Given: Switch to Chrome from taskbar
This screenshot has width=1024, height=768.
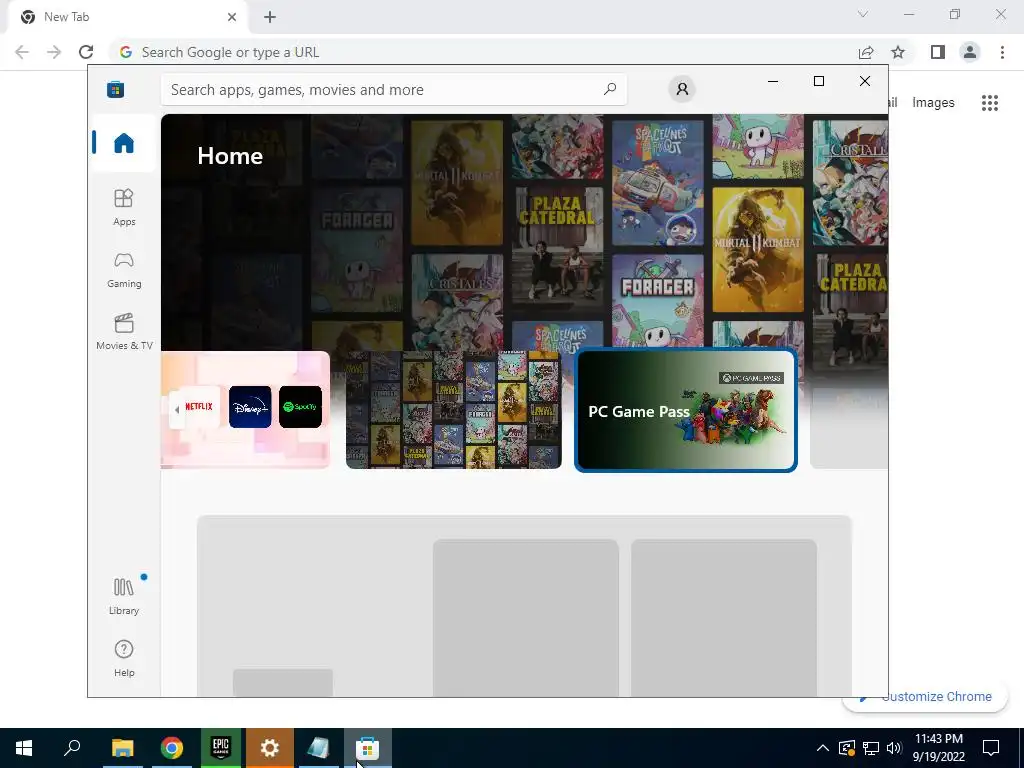Looking at the screenshot, I should coord(171,748).
